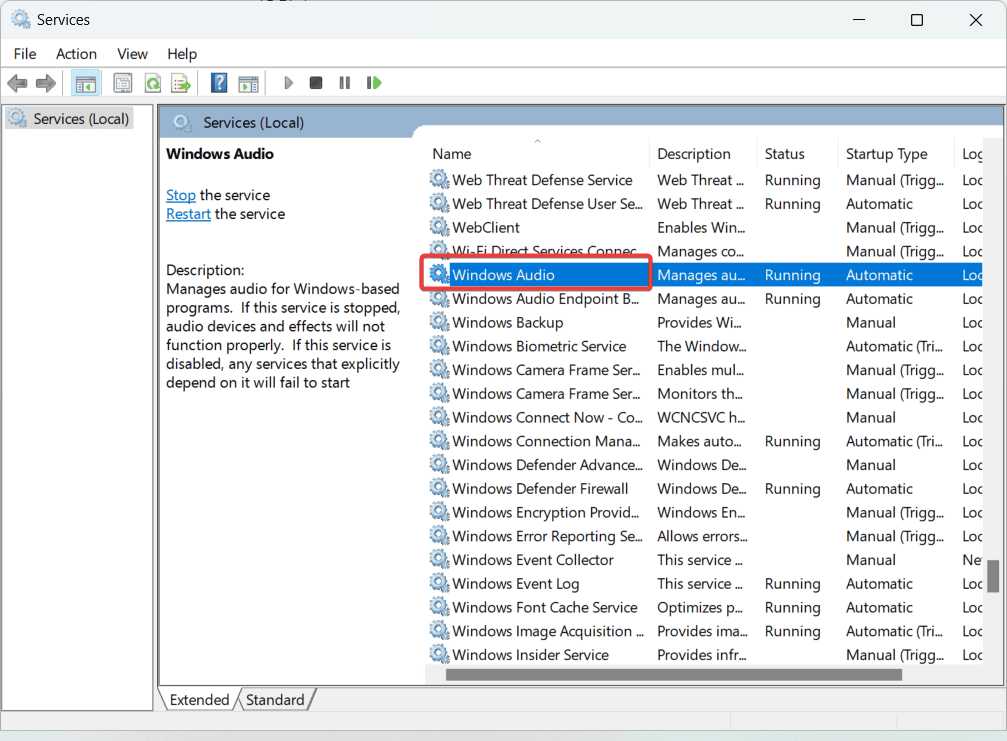The width and height of the screenshot is (1007, 741).
Task: Click gear icon of Windows Biometric Service
Action: pos(440,345)
